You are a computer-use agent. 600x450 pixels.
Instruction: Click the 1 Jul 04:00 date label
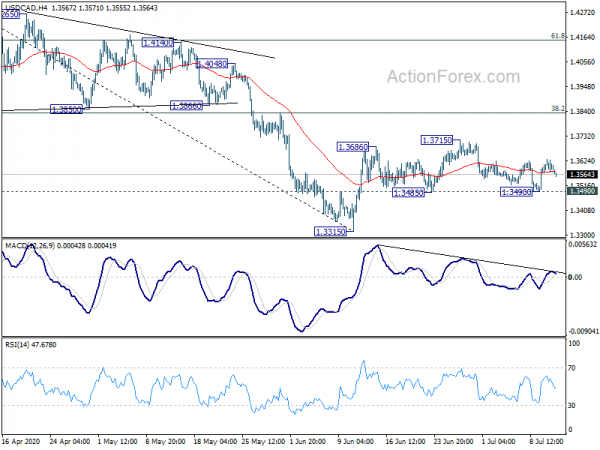tap(498, 441)
